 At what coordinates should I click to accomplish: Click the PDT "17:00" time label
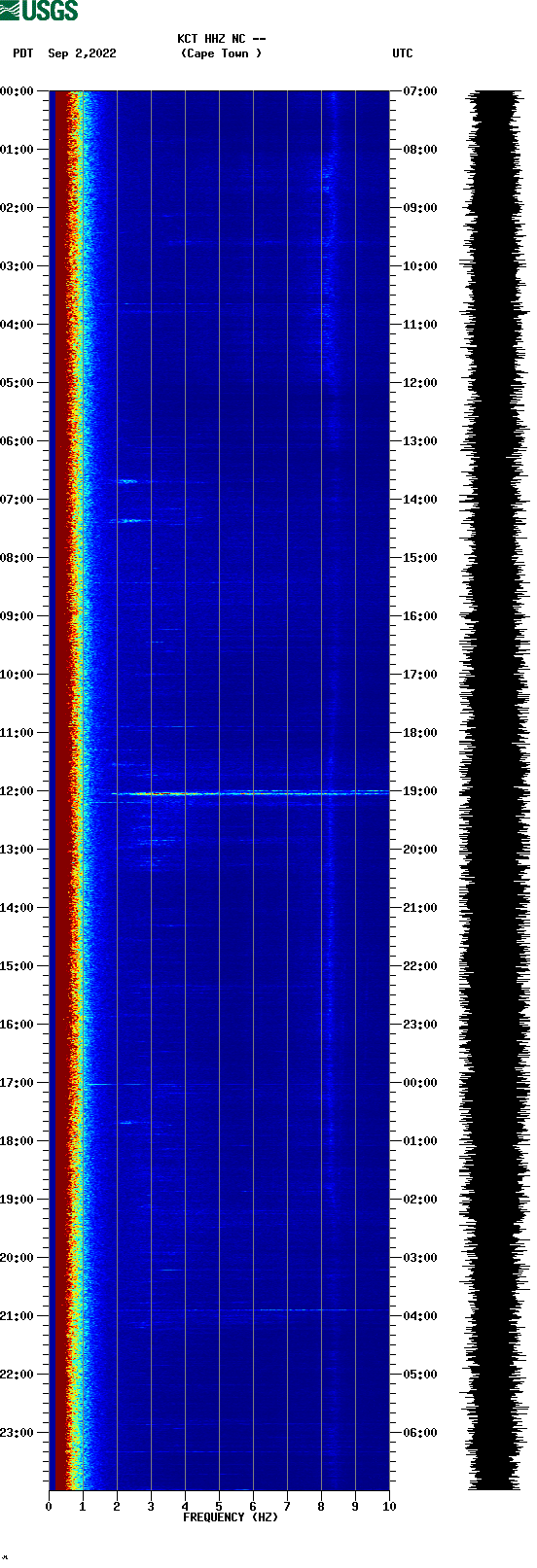click(x=17, y=1083)
